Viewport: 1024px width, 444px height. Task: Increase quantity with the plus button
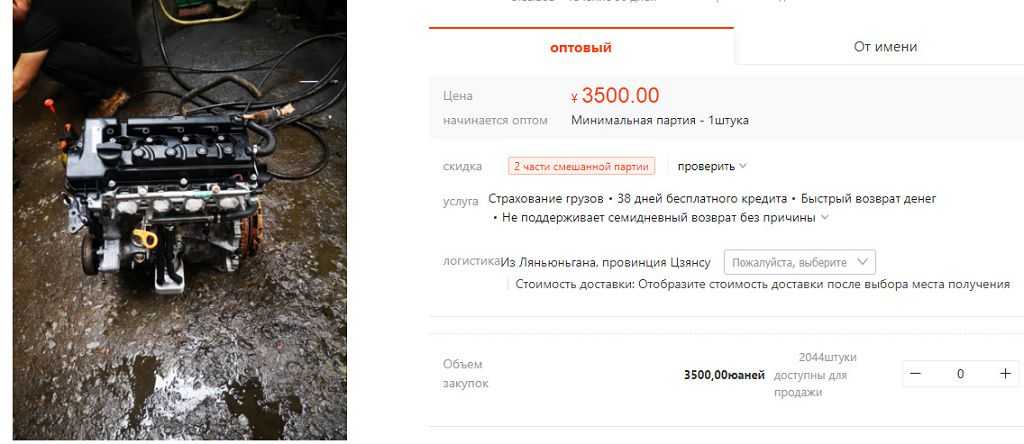tap(1005, 373)
